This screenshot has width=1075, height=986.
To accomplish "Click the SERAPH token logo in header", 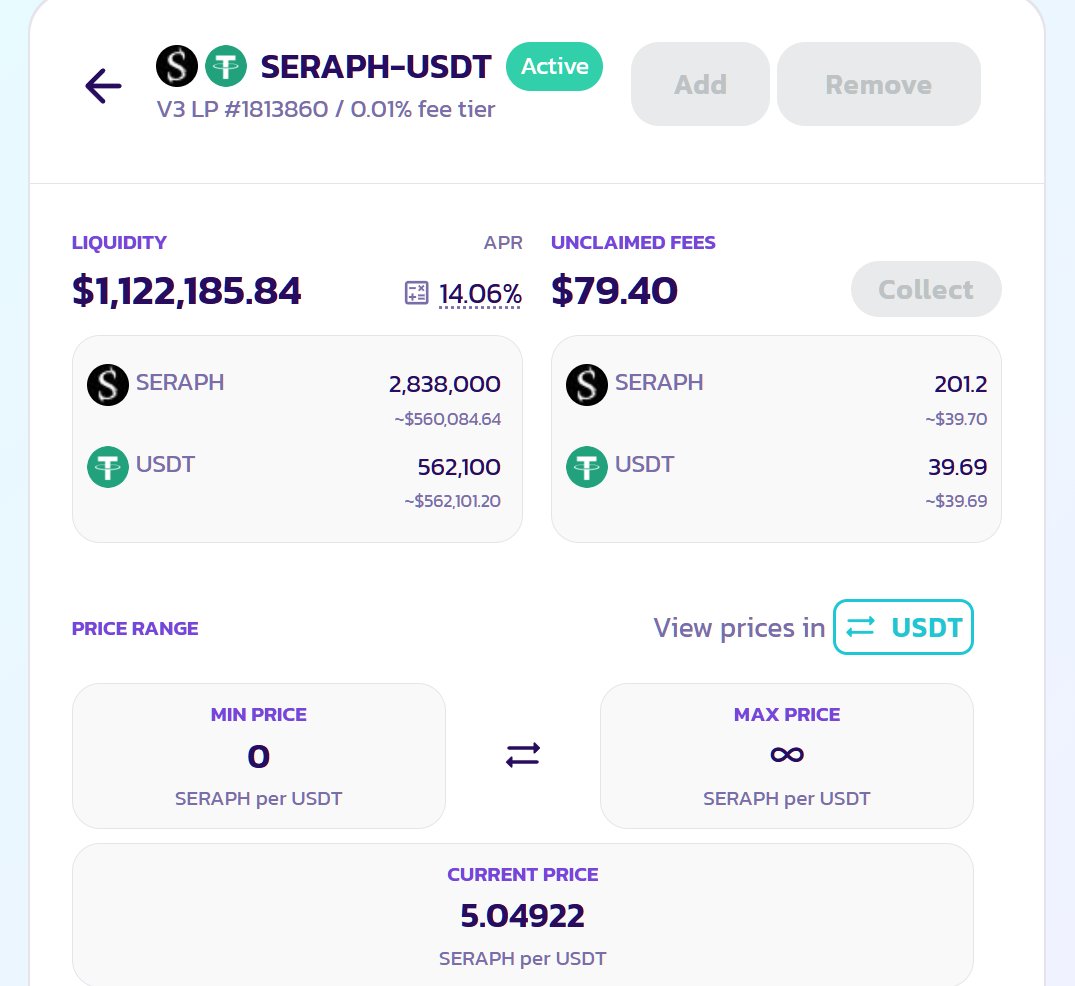I will click(177, 66).
